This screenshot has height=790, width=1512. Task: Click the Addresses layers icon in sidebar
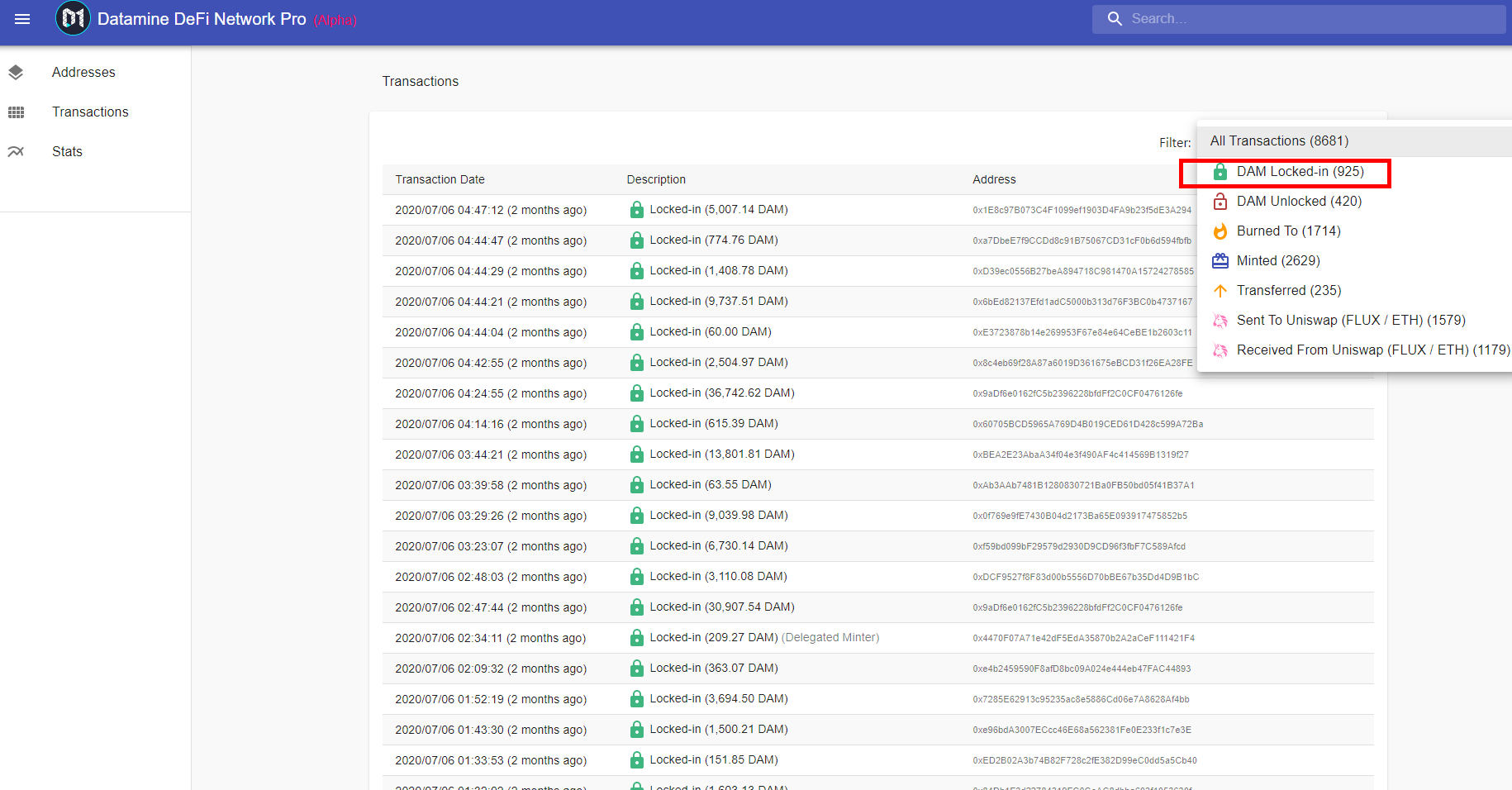pyautogui.click(x=16, y=73)
